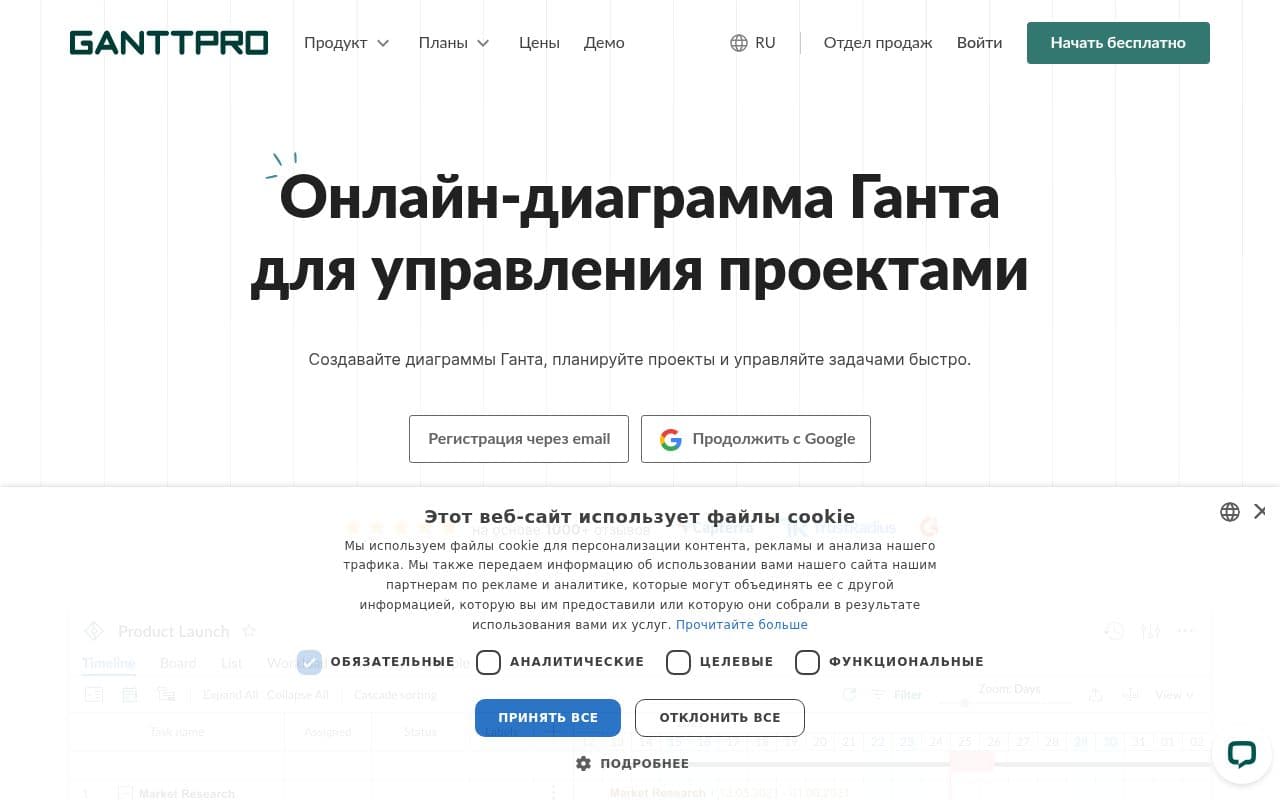The image size is (1280, 800).
Task: Open the live chat widget
Action: pos(1241,754)
